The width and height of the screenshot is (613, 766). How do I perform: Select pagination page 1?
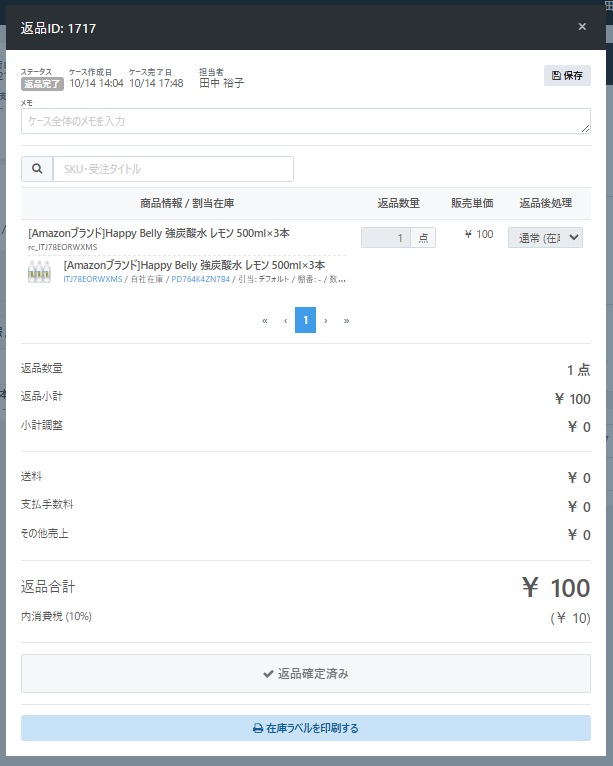coord(305,320)
